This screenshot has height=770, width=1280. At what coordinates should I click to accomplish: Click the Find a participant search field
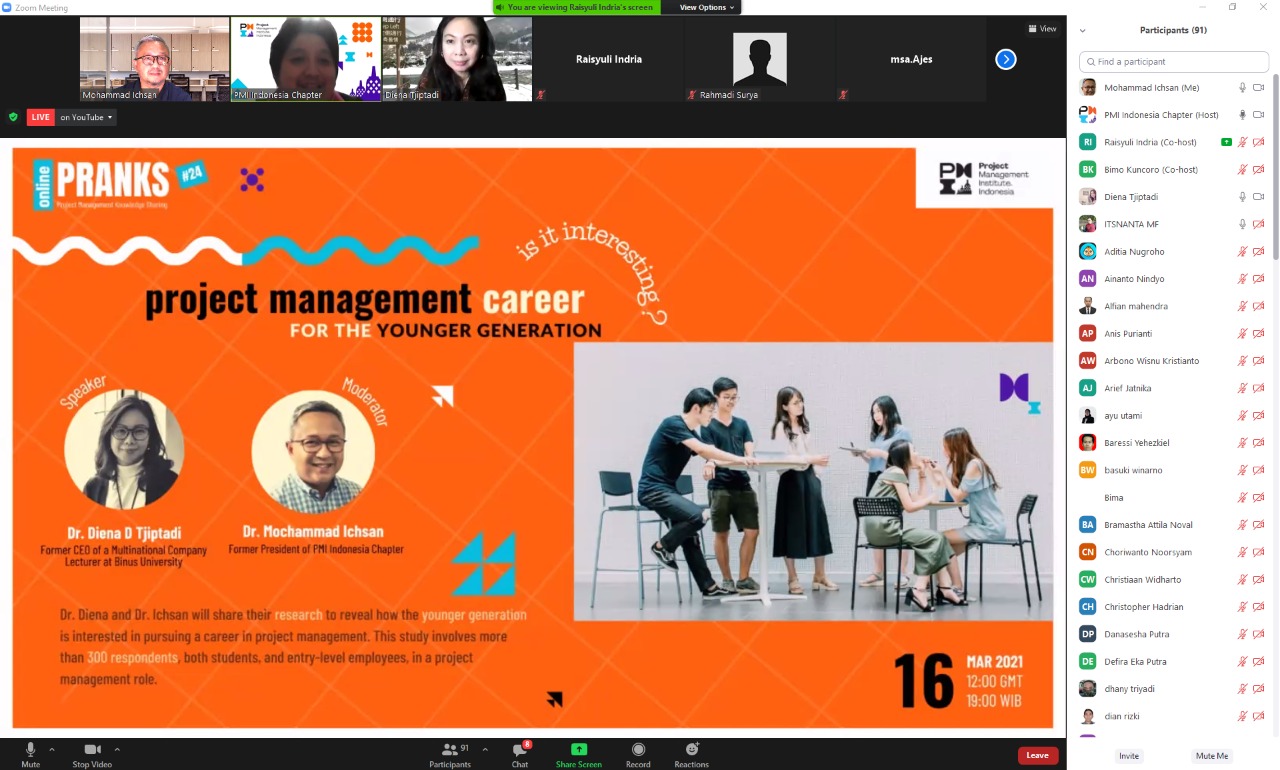tap(1174, 62)
